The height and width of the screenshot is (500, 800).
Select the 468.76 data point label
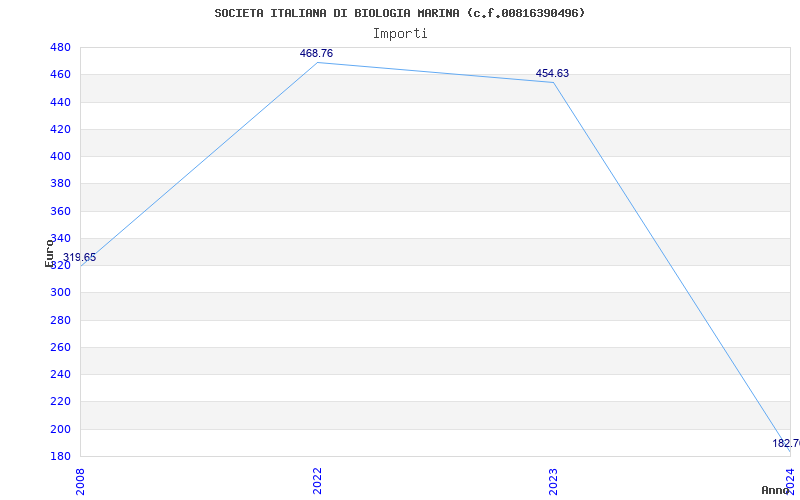[316, 54]
